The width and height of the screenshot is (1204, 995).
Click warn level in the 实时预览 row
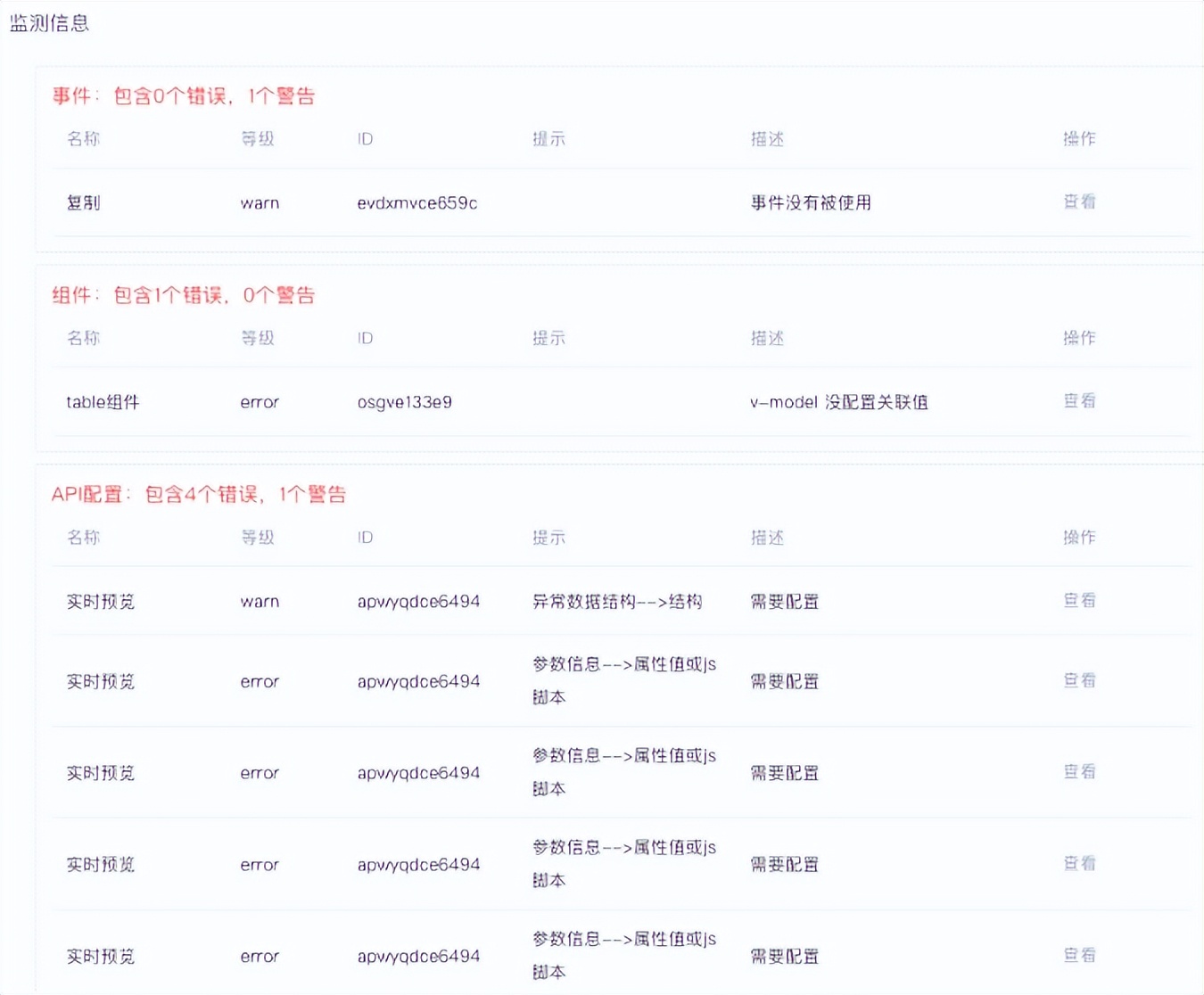click(260, 602)
